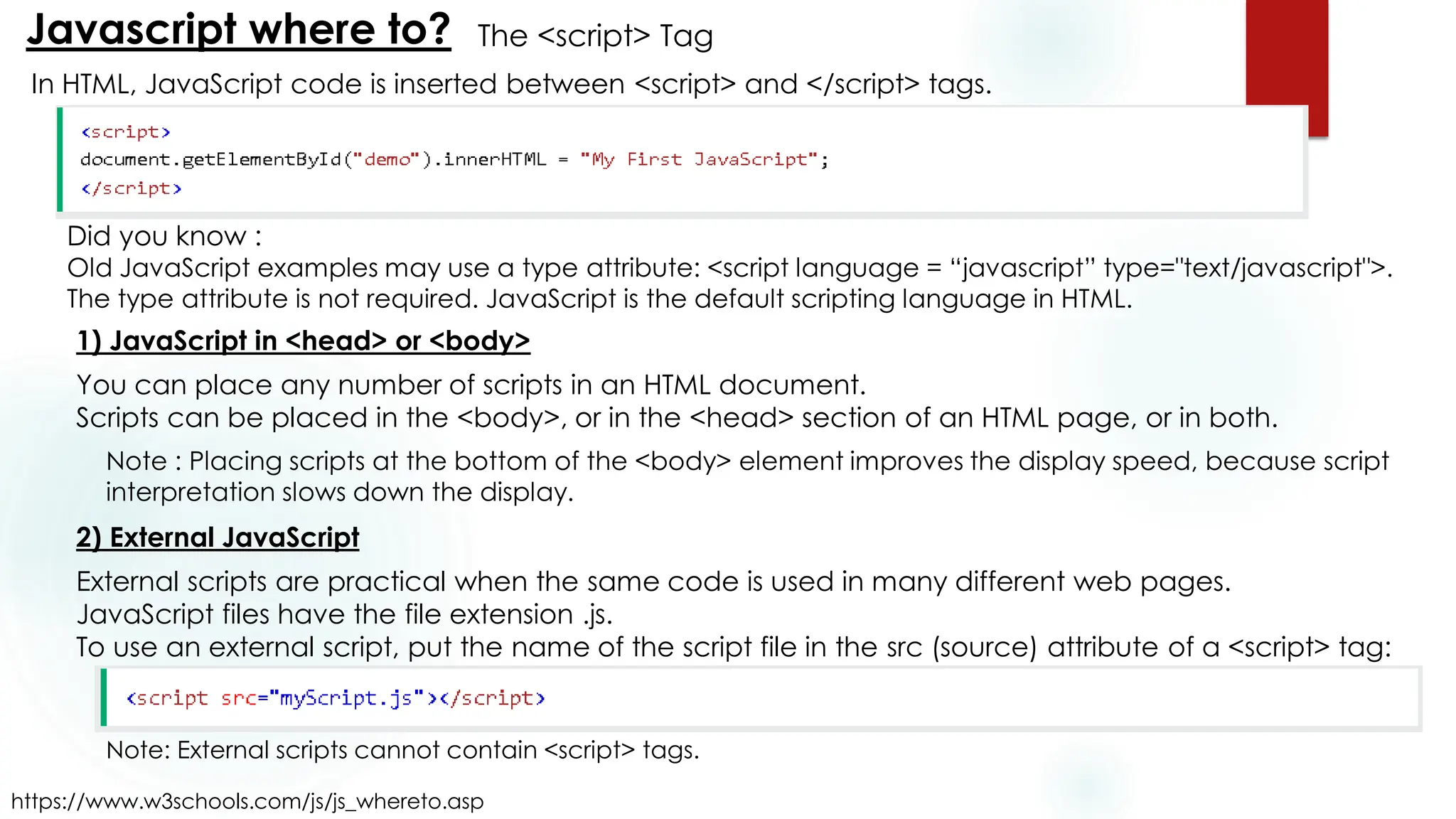
Task: Open the w3schools js_whereto.asp URL
Action: (247, 801)
